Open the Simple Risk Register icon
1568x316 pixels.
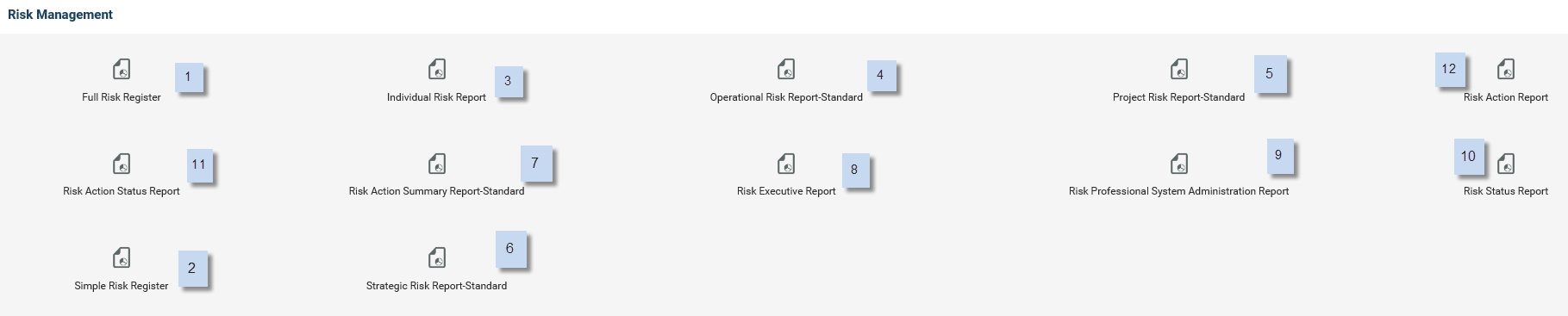[122, 257]
